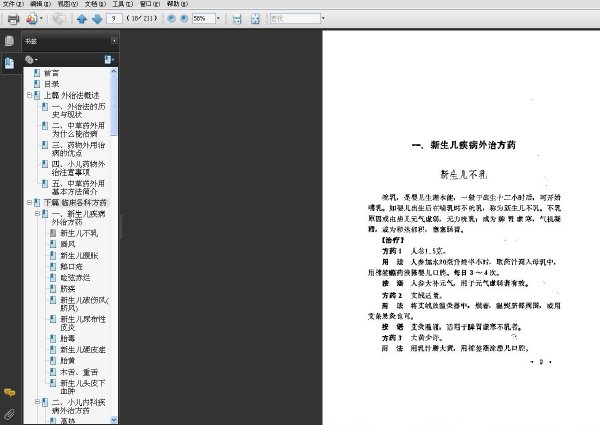Click the zoom percentage field showing 50%
The width and height of the screenshot is (600, 425).
point(203,18)
